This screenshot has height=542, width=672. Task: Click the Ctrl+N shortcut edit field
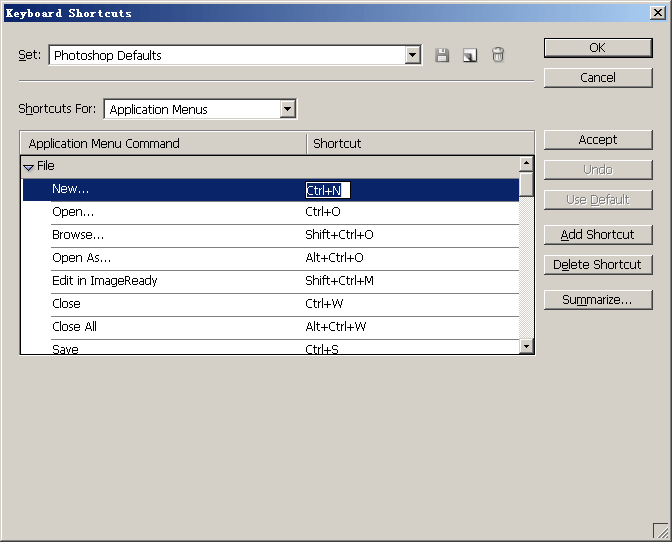[328, 190]
